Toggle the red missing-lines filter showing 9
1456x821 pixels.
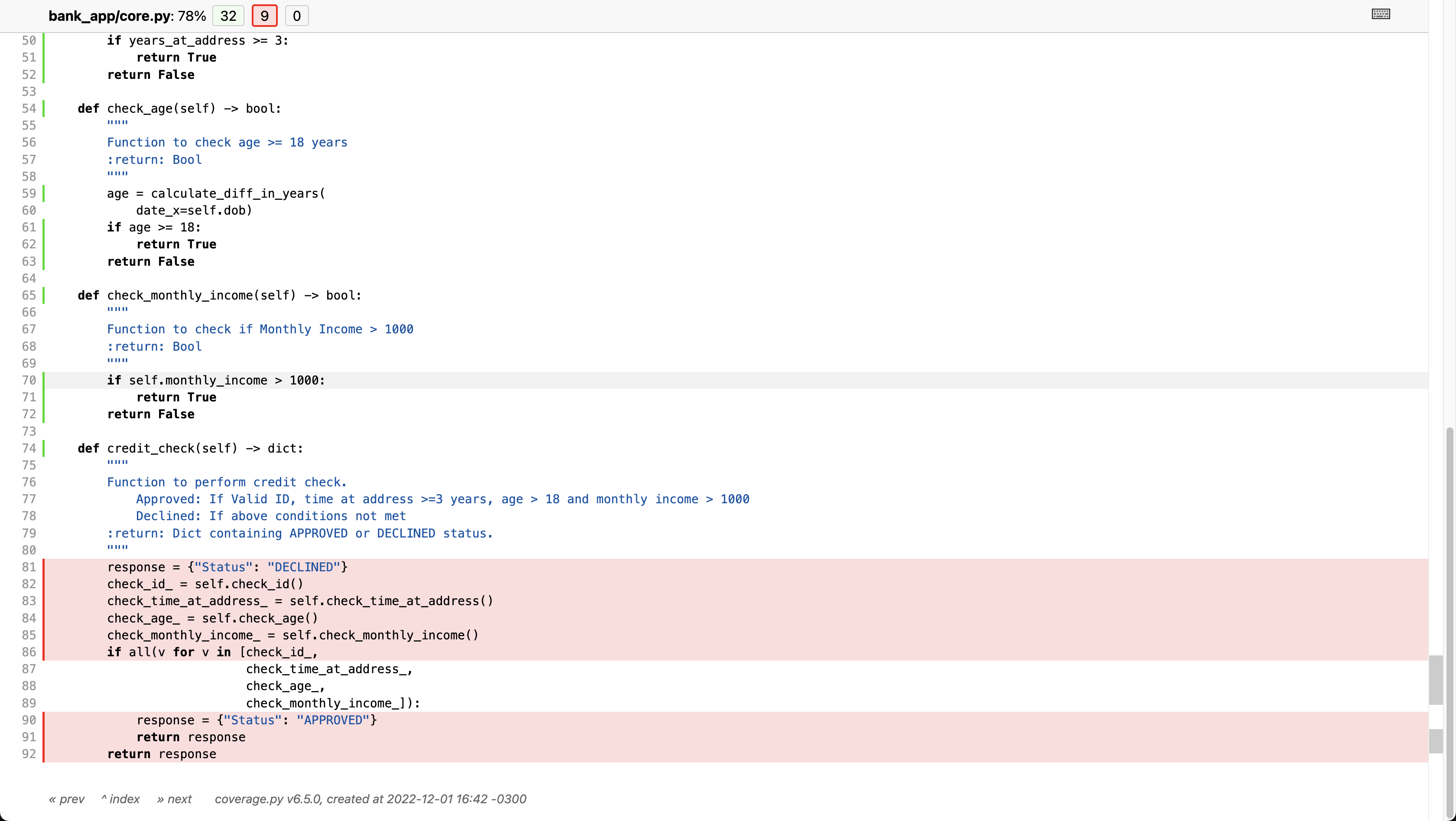tap(264, 15)
